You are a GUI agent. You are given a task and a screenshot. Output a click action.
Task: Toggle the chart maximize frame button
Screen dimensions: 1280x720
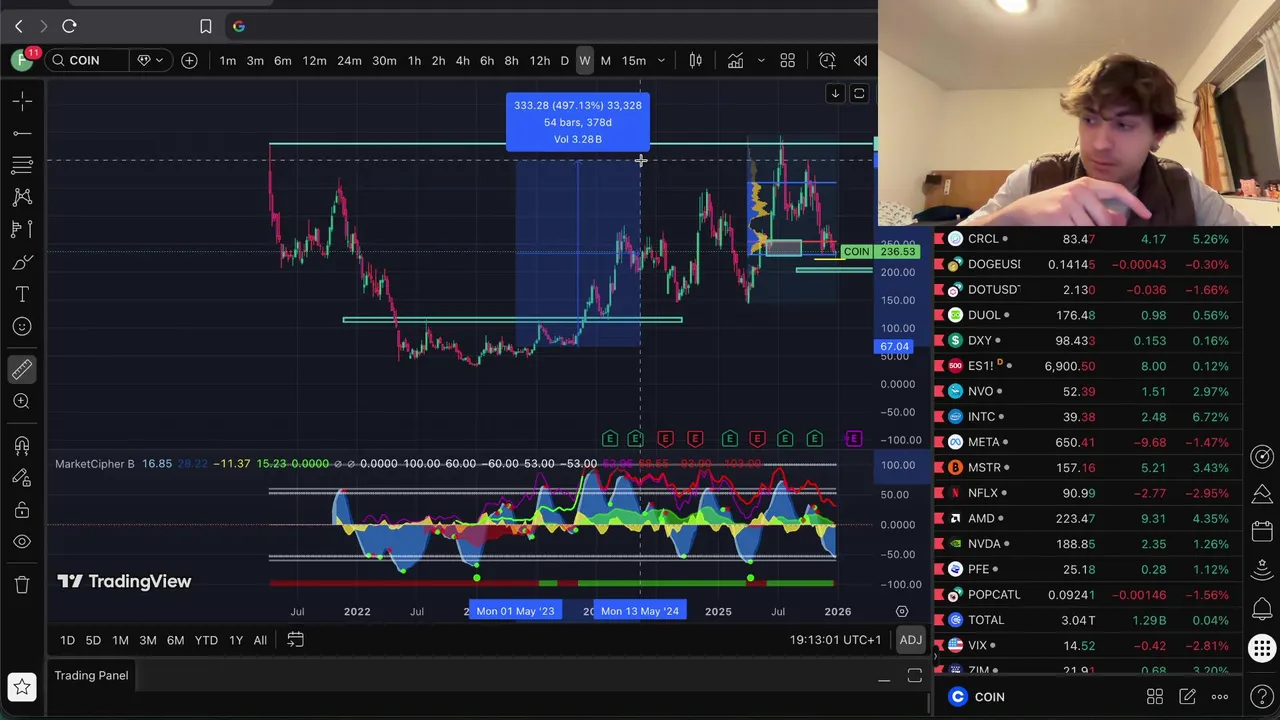[859, 94]
